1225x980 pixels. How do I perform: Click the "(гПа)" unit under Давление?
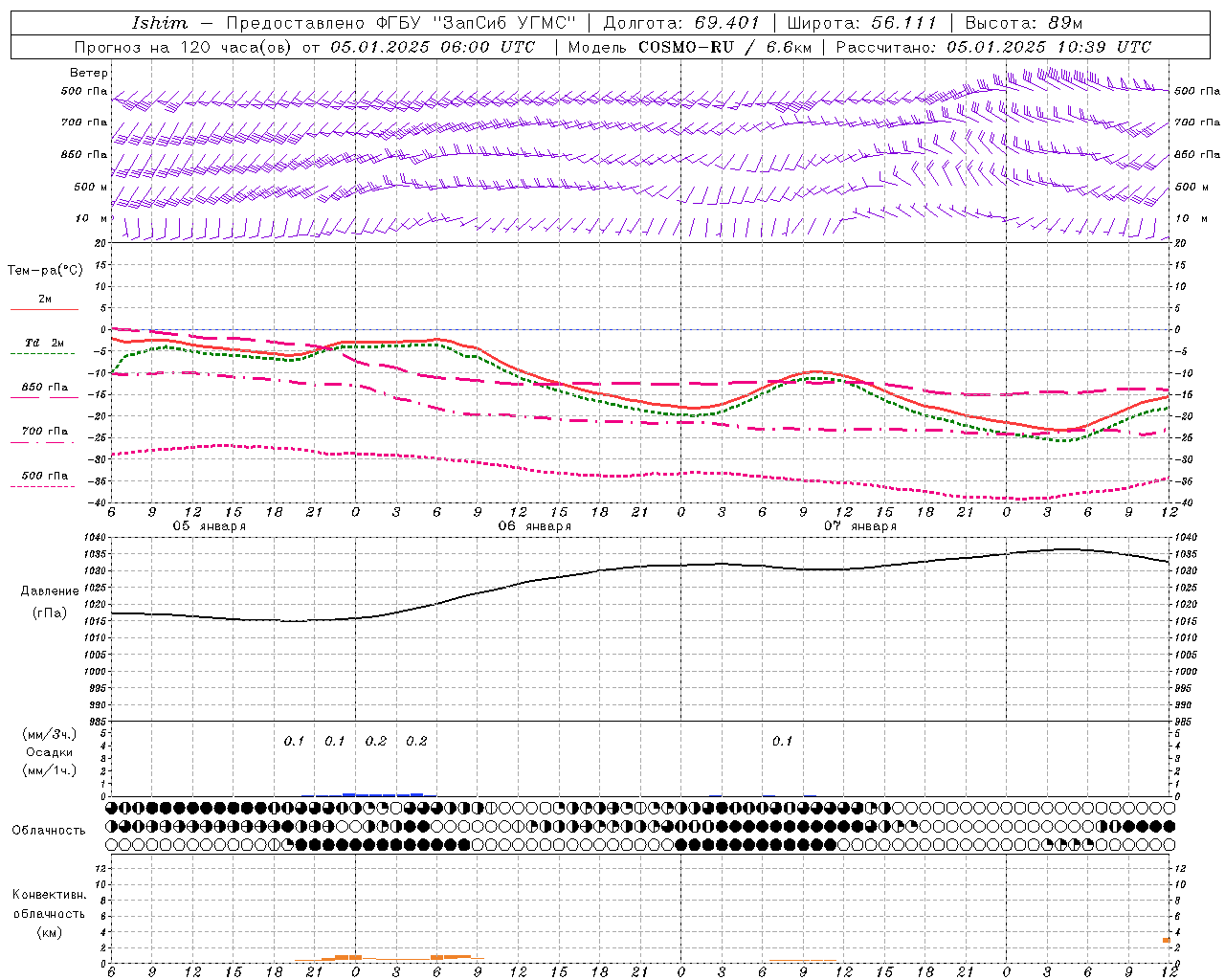(50, 613)
